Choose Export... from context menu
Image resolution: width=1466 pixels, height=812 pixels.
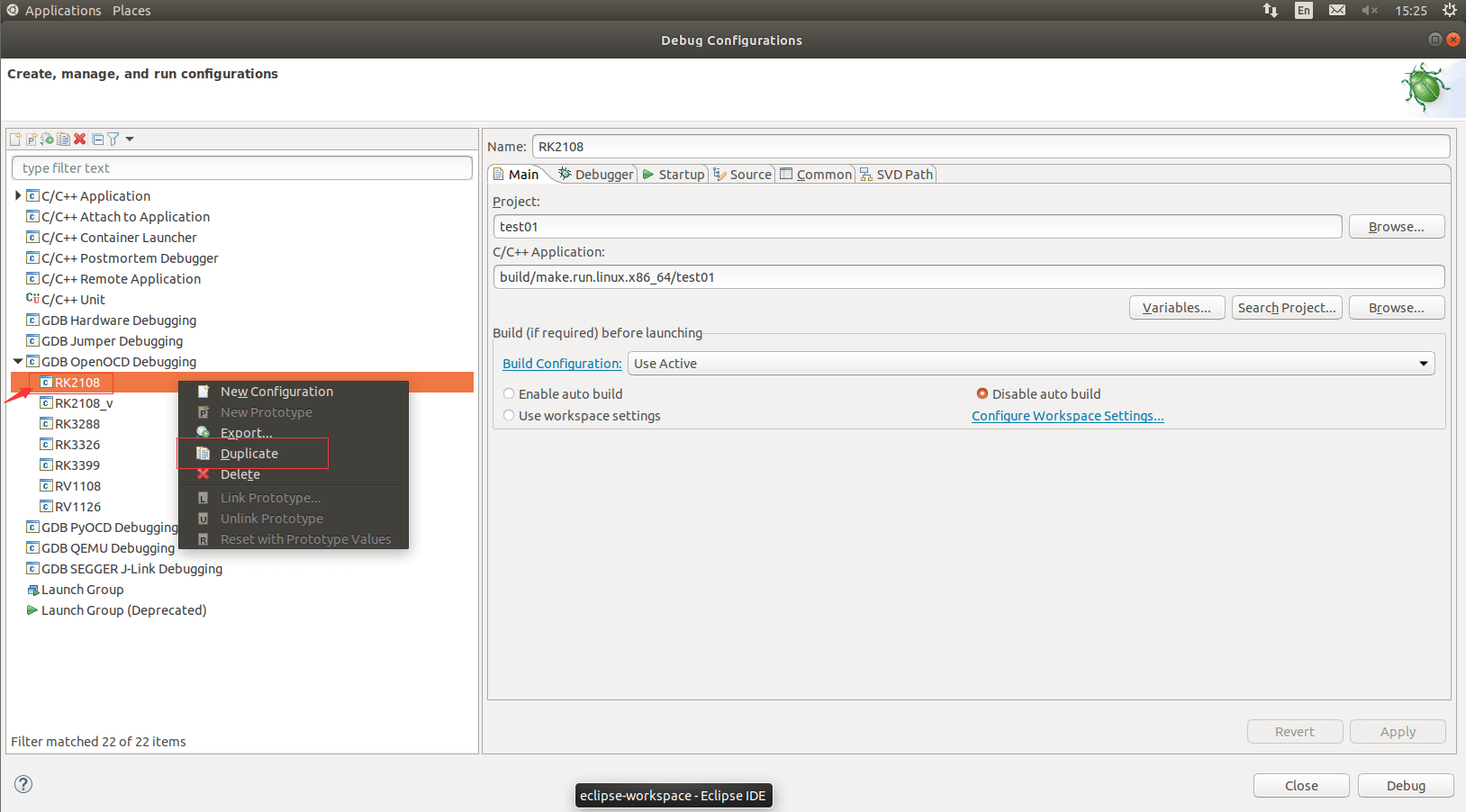(x=246, y=433)
